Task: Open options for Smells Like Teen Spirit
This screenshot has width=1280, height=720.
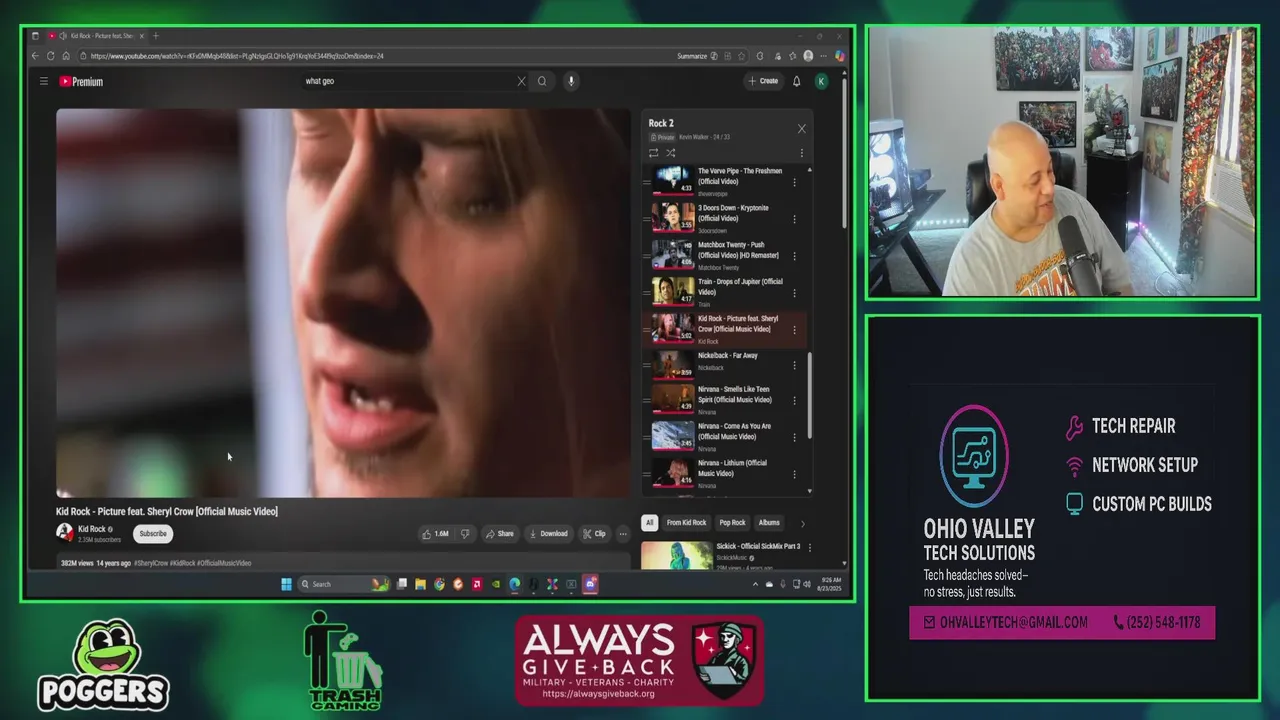Action: tap(795, 400)
